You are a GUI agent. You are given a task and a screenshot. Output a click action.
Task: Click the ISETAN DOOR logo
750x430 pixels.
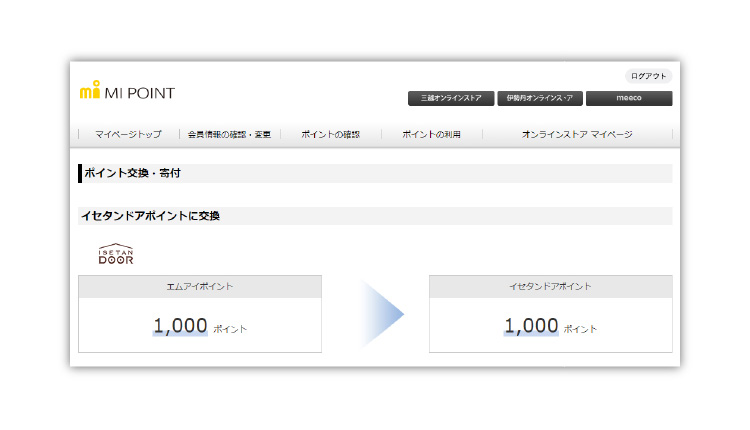pyautogui.click(x=116, y=254)
